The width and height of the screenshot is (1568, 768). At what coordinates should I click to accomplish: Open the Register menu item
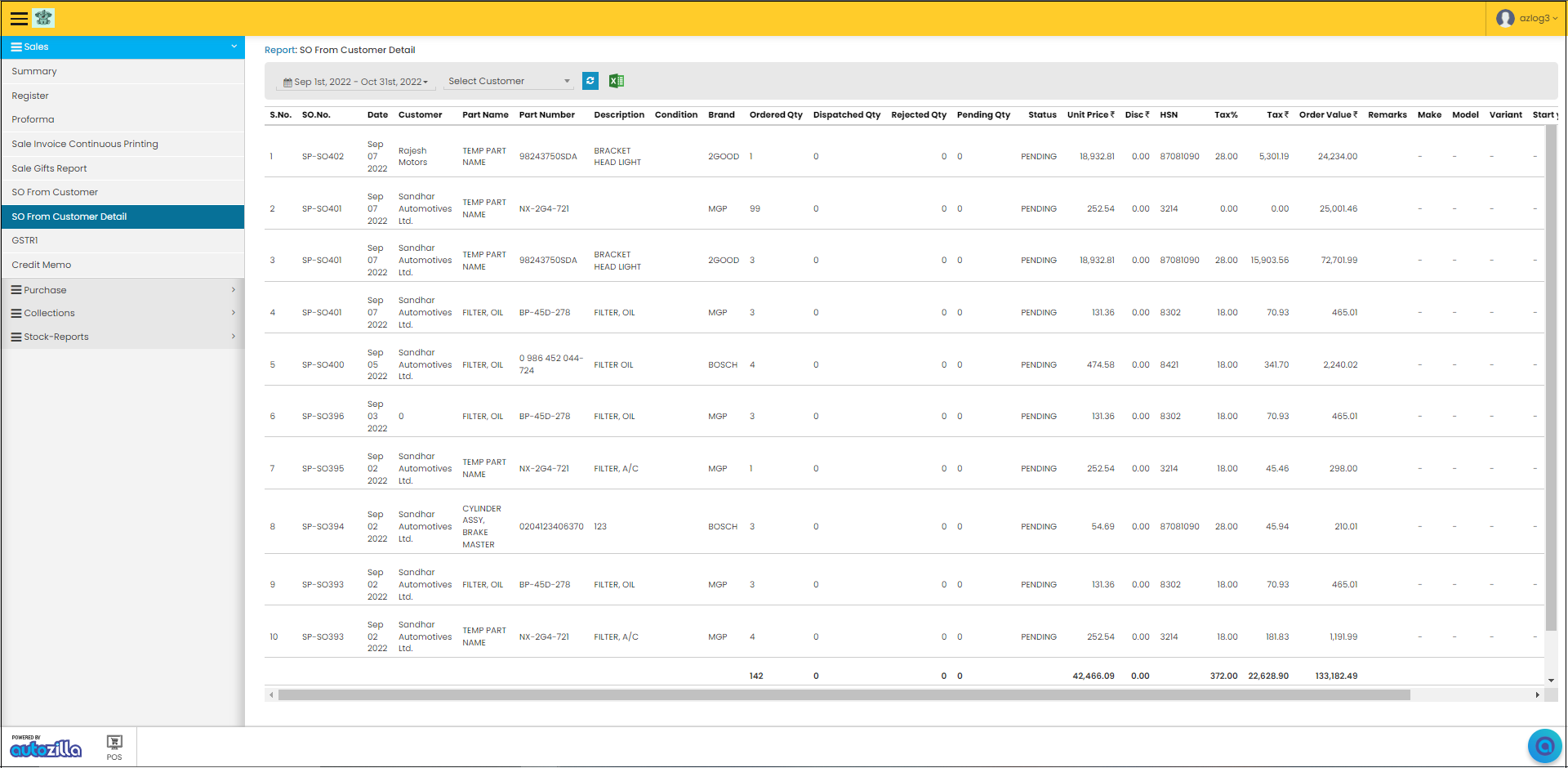pos(122,96)
